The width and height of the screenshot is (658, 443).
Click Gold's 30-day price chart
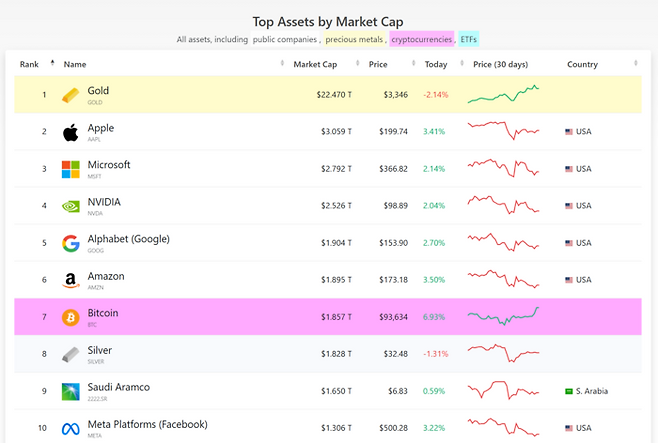coord(504,95)
